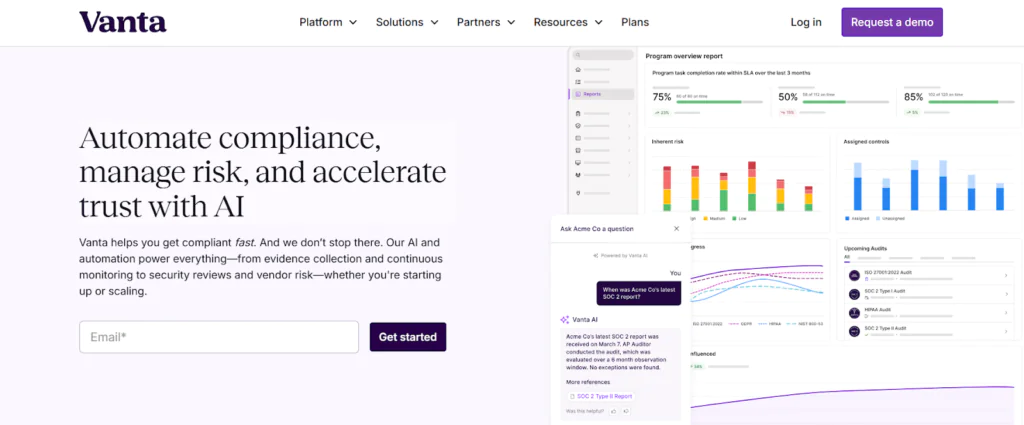Click the ISO 27001:2022 Audit badge icon

(854, 275)
